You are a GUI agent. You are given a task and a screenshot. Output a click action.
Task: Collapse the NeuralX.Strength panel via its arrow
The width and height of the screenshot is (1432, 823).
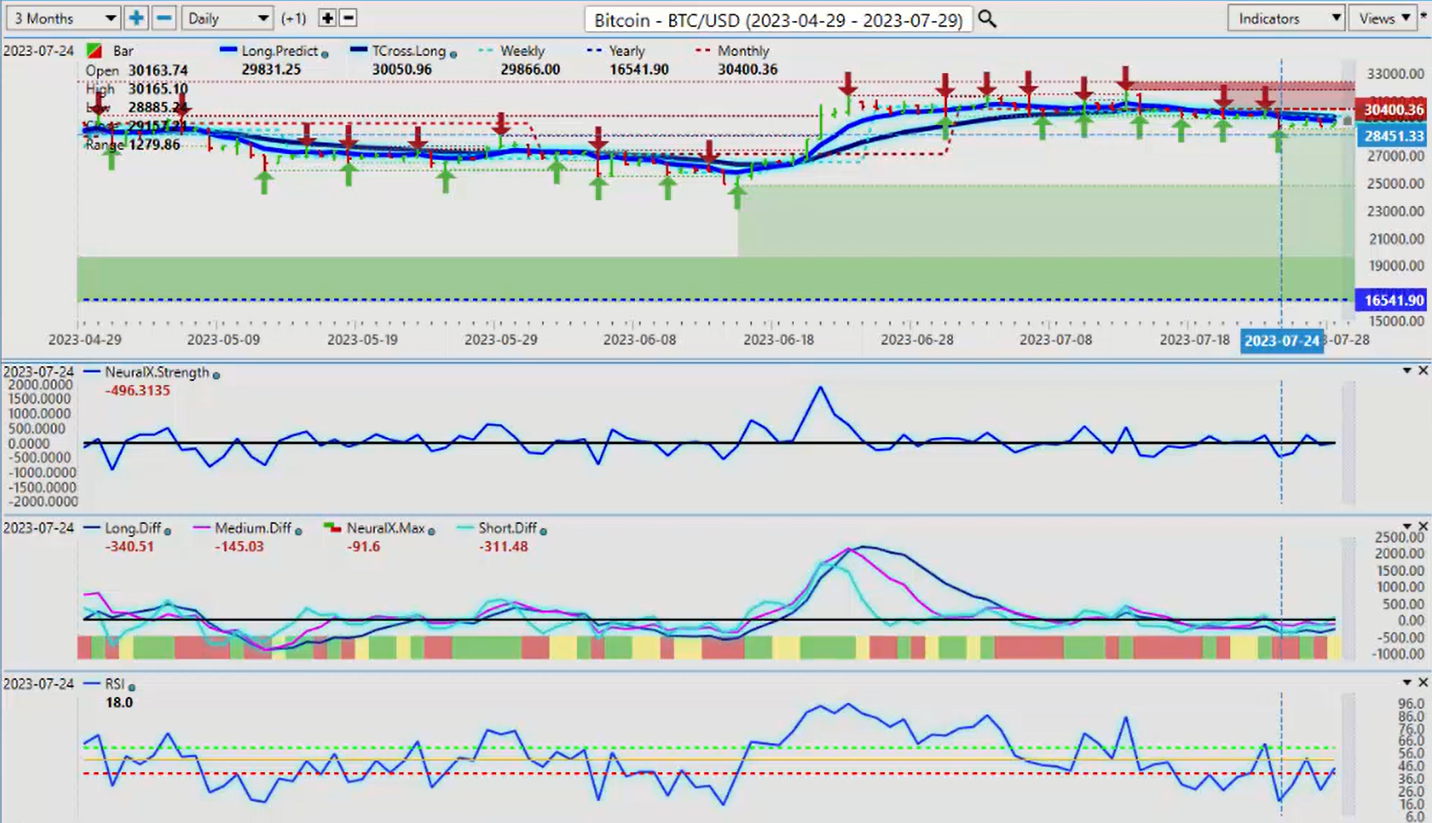(1406, 371)
